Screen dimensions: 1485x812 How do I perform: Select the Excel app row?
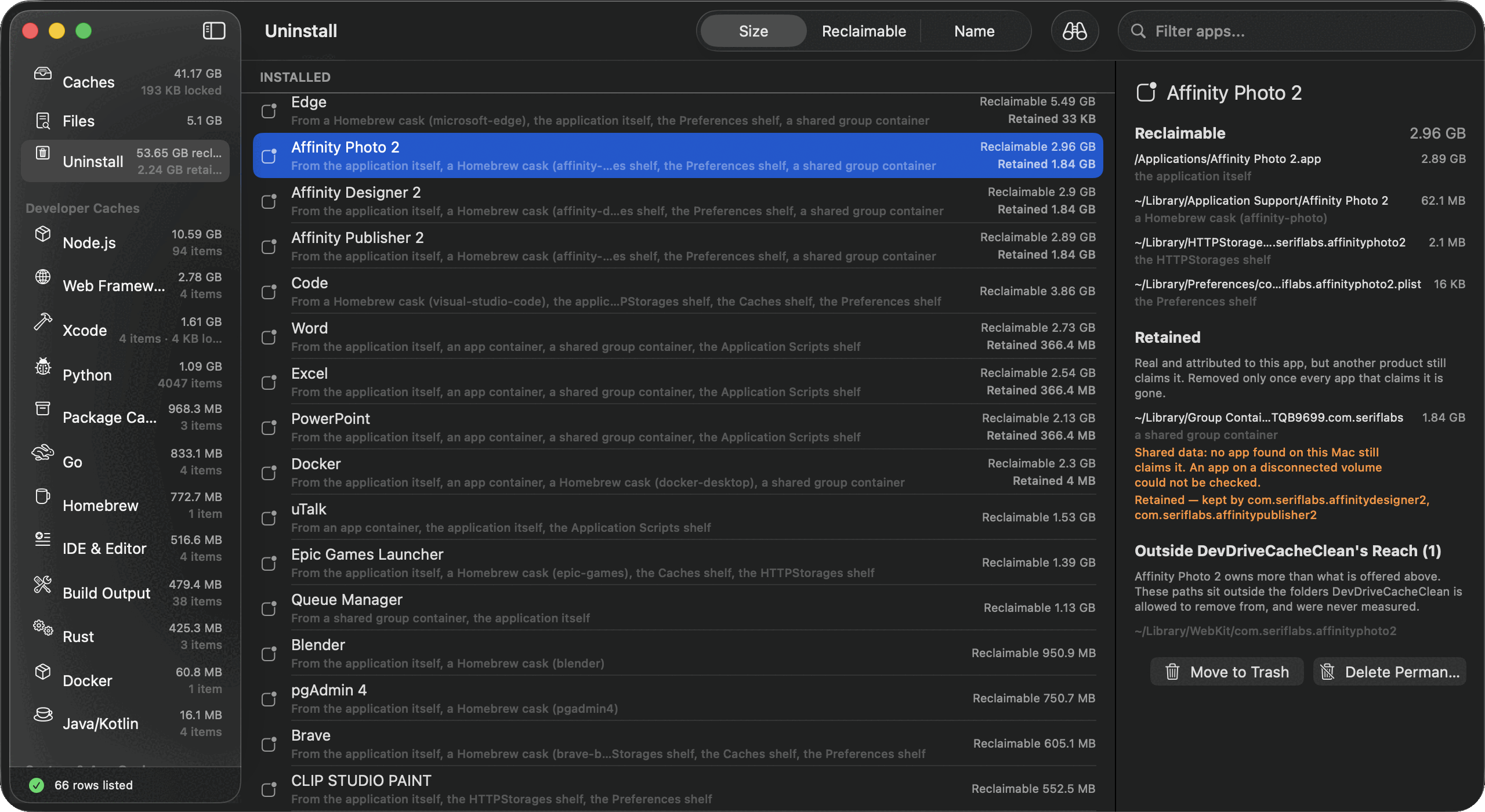[678, 382]
